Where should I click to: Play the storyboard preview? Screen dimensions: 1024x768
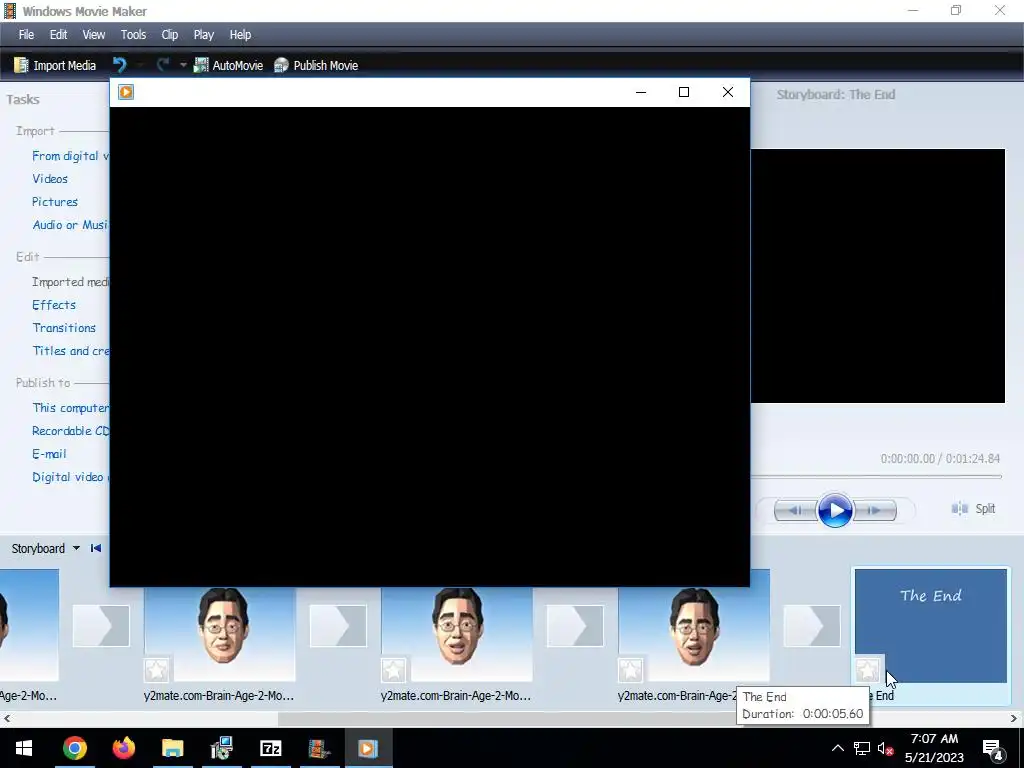835,510
